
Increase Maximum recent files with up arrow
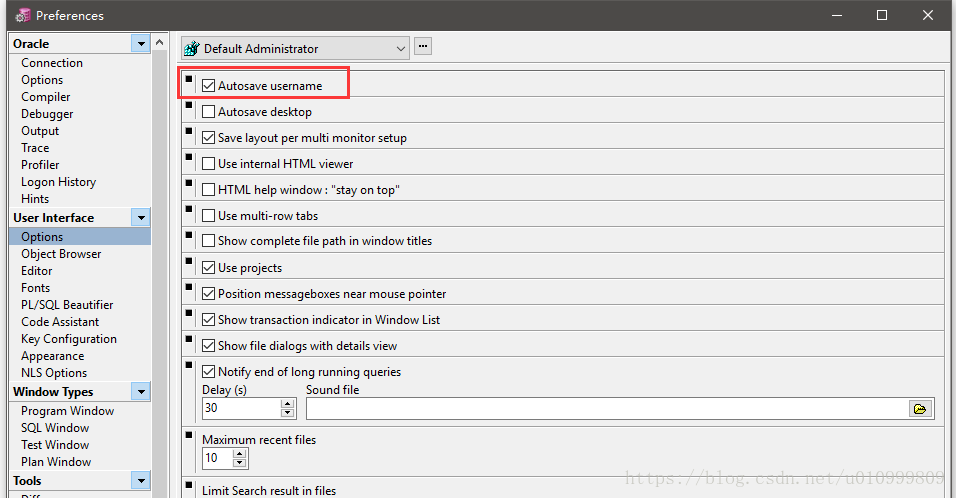click(x=240, y=454)
